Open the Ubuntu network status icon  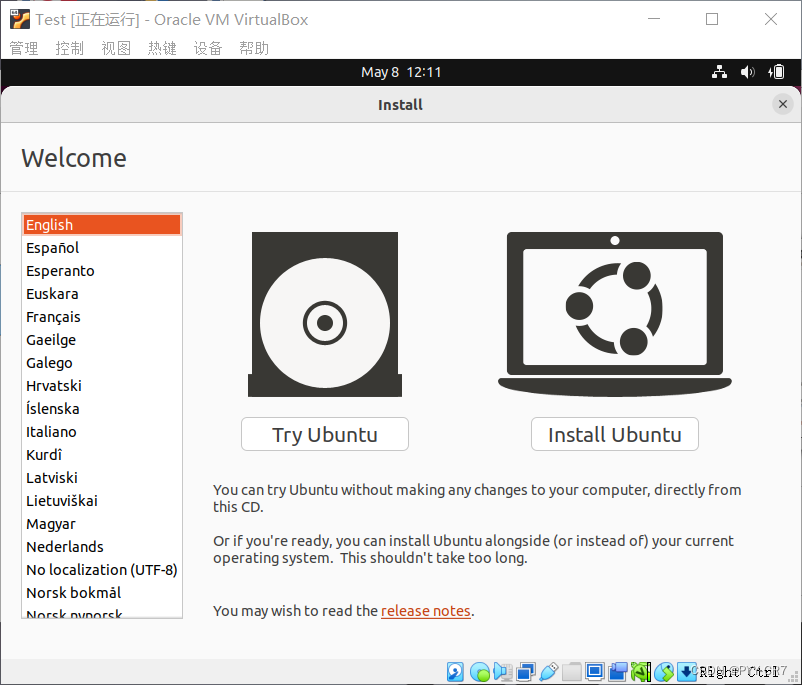click(x=719, y=72)
